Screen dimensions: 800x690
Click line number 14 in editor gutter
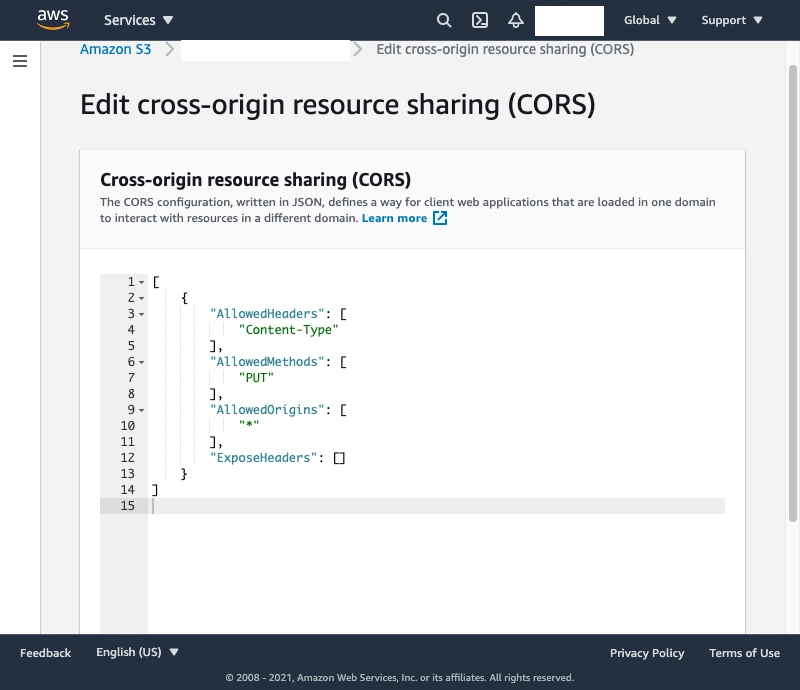[128, 489]
